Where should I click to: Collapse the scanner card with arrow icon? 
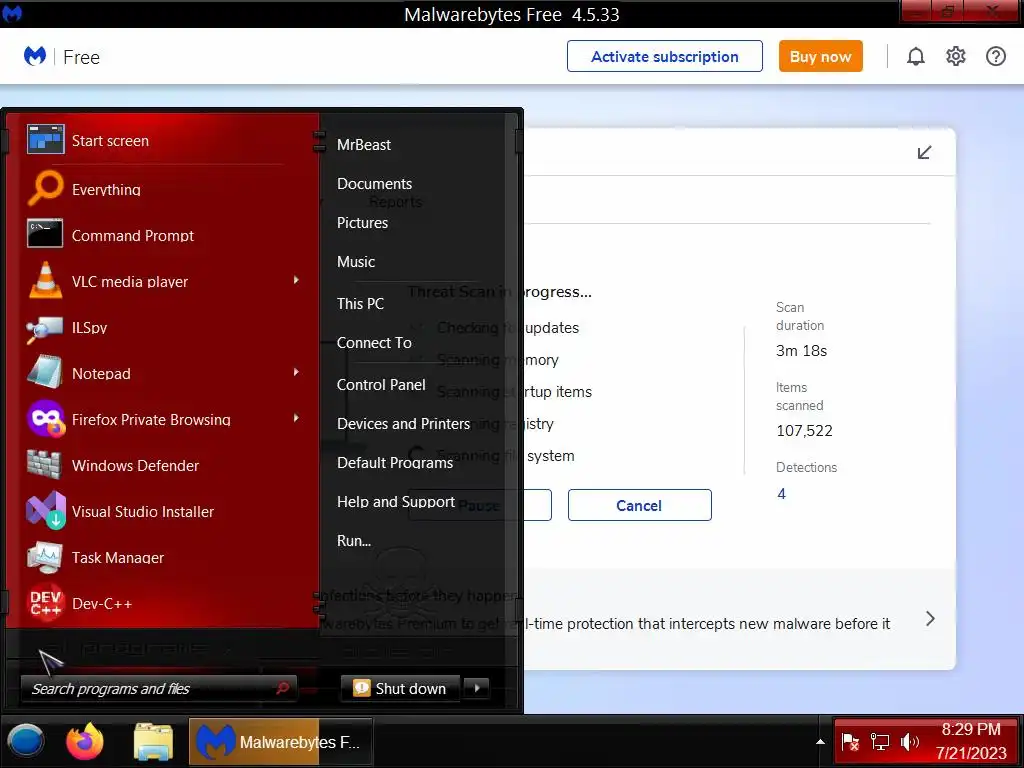click(924, 153)
